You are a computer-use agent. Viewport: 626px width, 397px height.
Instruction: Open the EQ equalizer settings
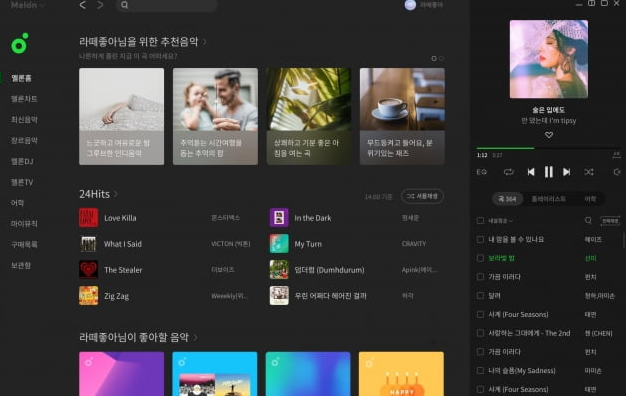coord(481,172)
